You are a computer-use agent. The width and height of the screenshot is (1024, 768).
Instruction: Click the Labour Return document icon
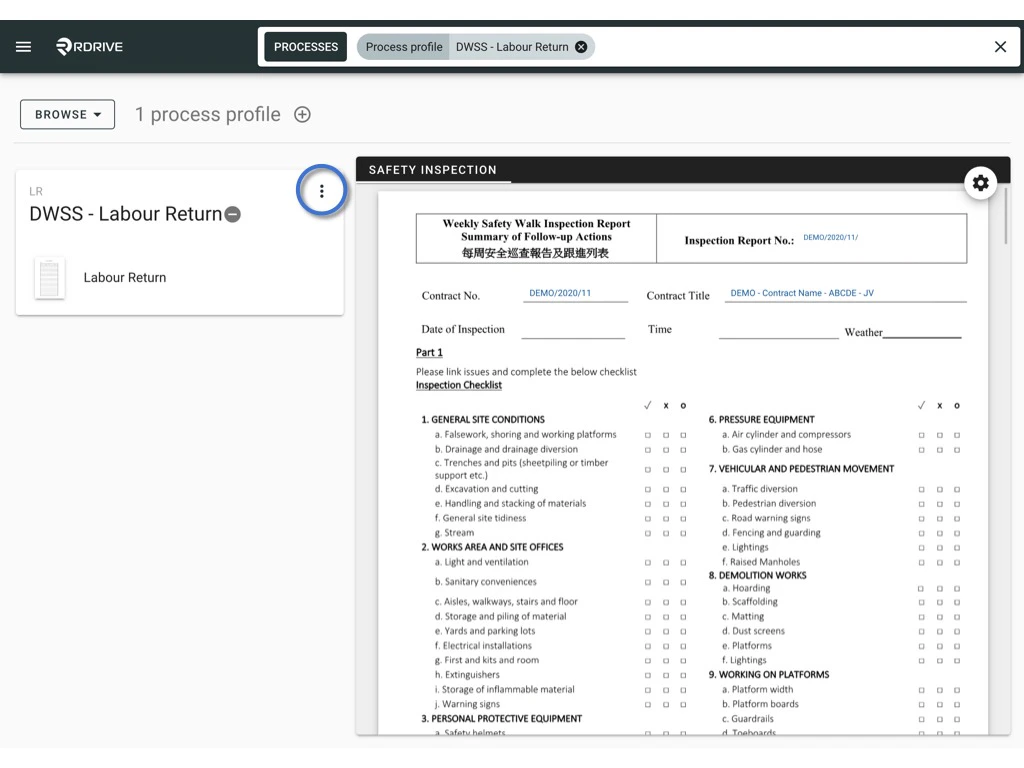[x=50, y=277]
